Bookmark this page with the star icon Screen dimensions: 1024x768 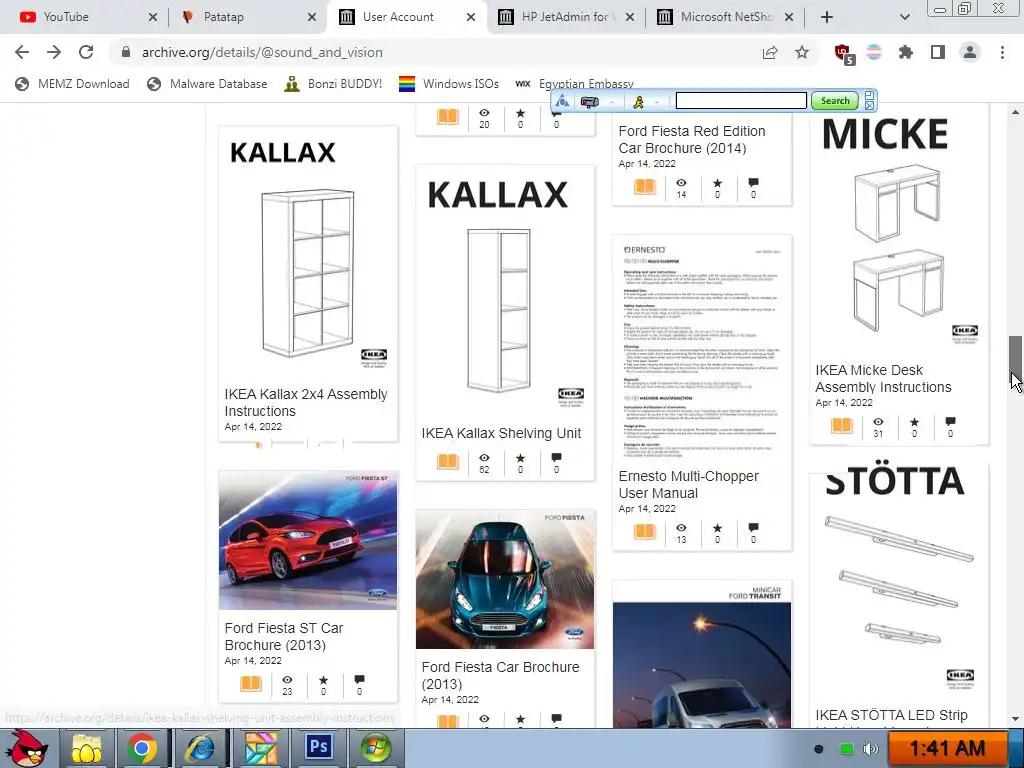pyautogui.click(x=802, y=52)
